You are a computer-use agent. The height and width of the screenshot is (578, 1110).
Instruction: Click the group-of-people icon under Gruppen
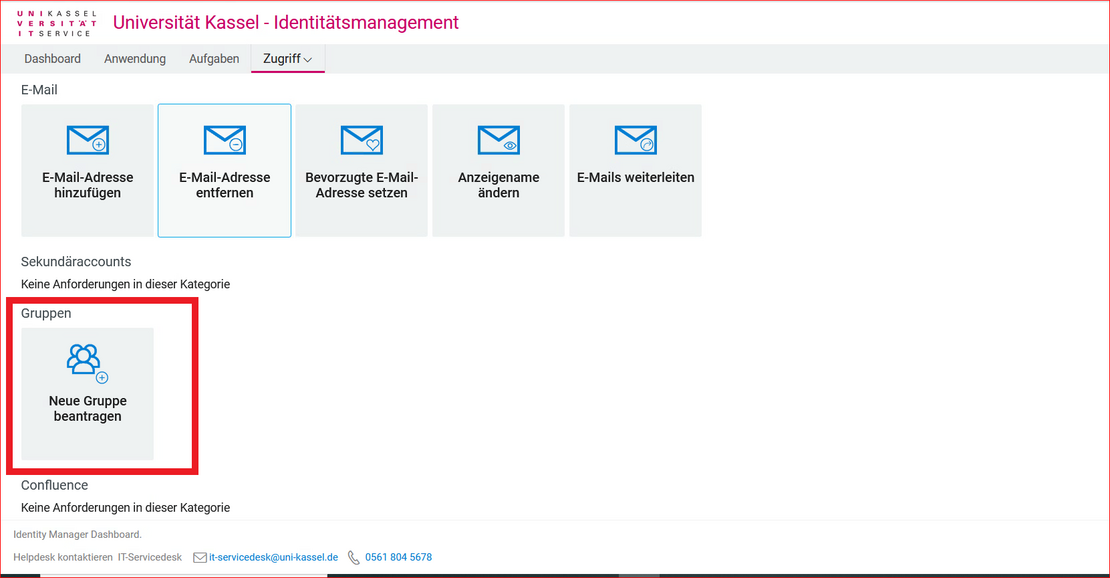click(87, 363)
